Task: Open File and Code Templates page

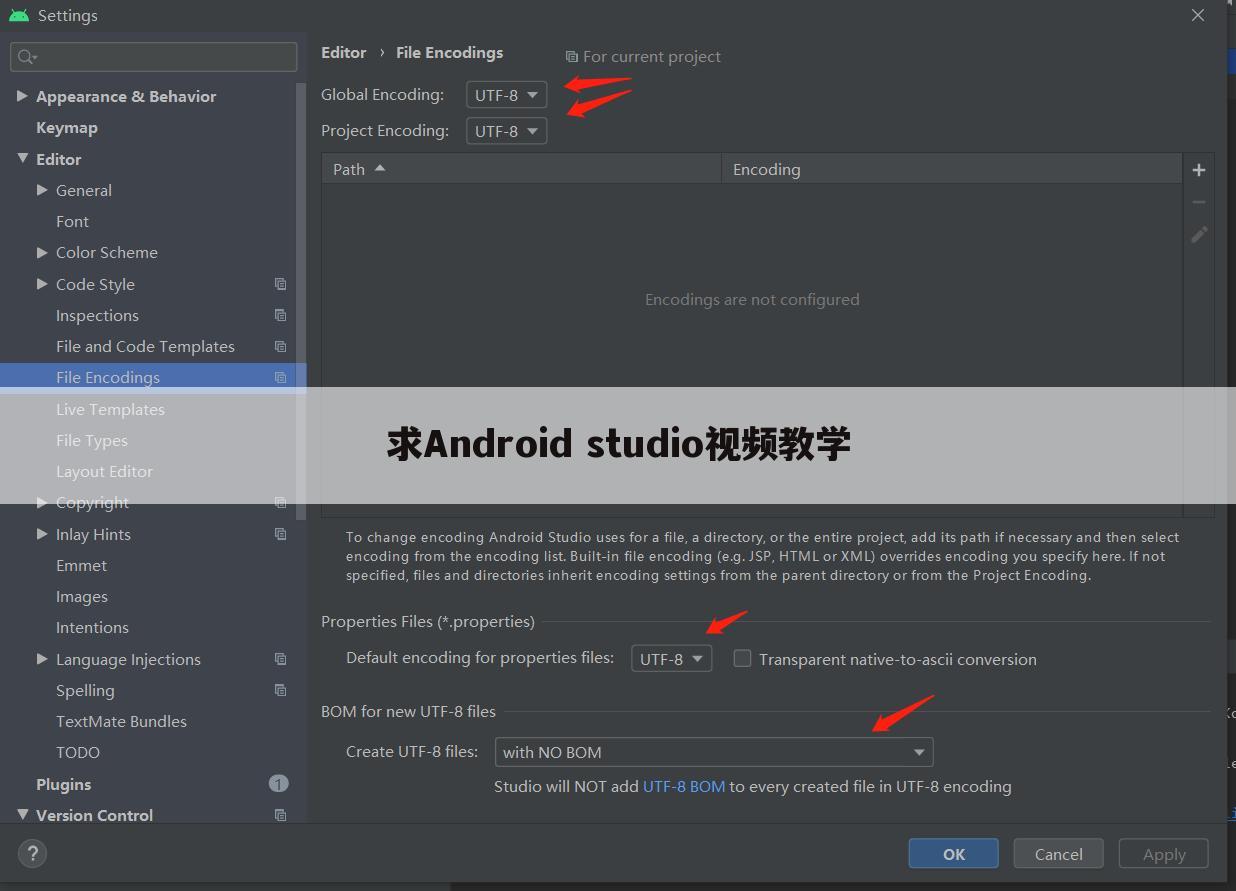Action: pyautogui.click(x=145, y=346)
